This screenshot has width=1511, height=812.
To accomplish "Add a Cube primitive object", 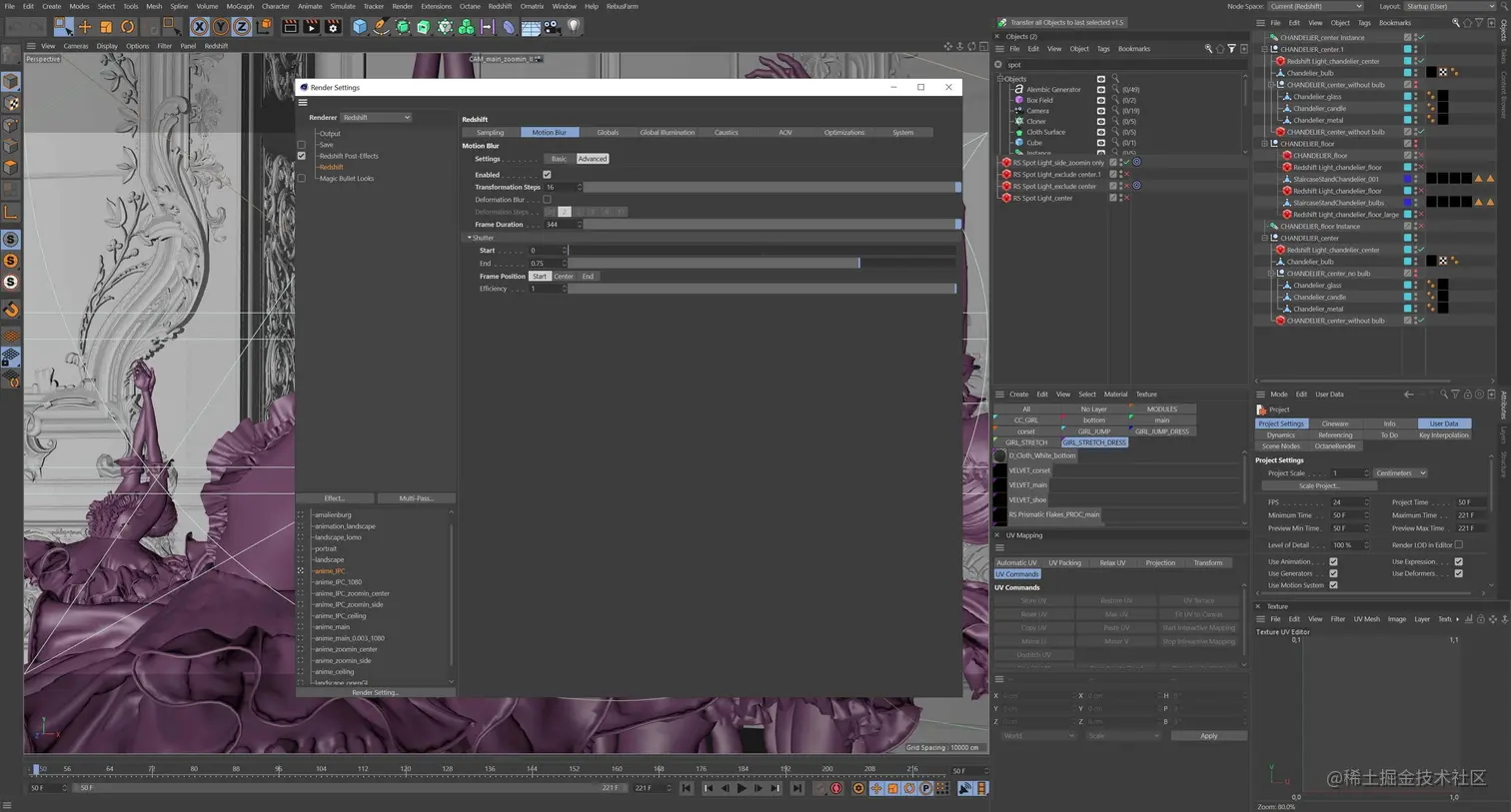I will [360, 27].
